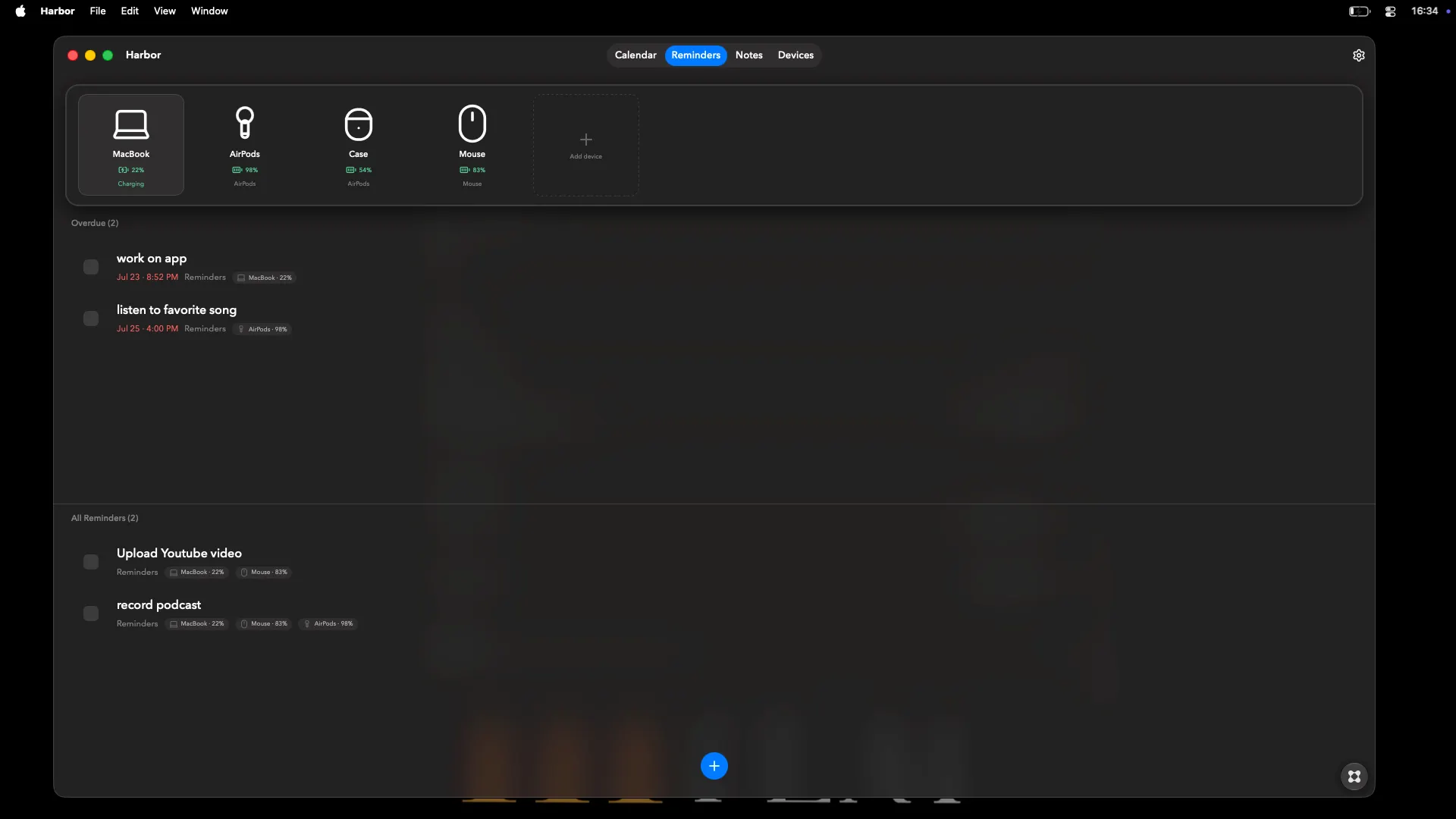Image resolution: width=1456 pixels, height=819 pixels.
Task: Open Control Center from the menu bar
Action: click(1390, 11)
